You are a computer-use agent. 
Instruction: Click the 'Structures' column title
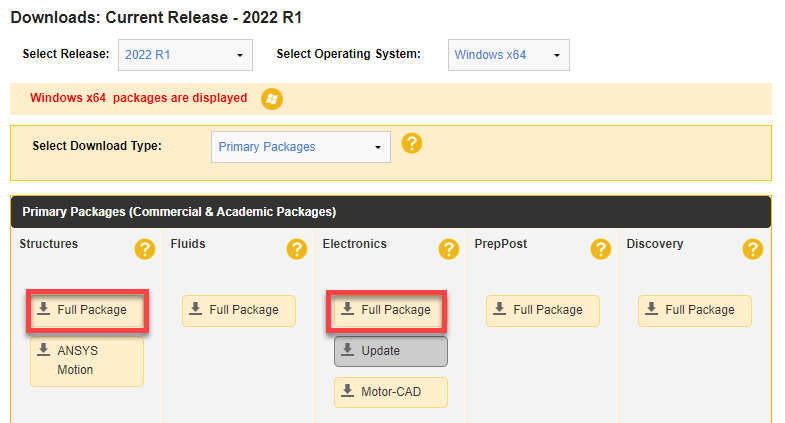[x=49, y=244]
